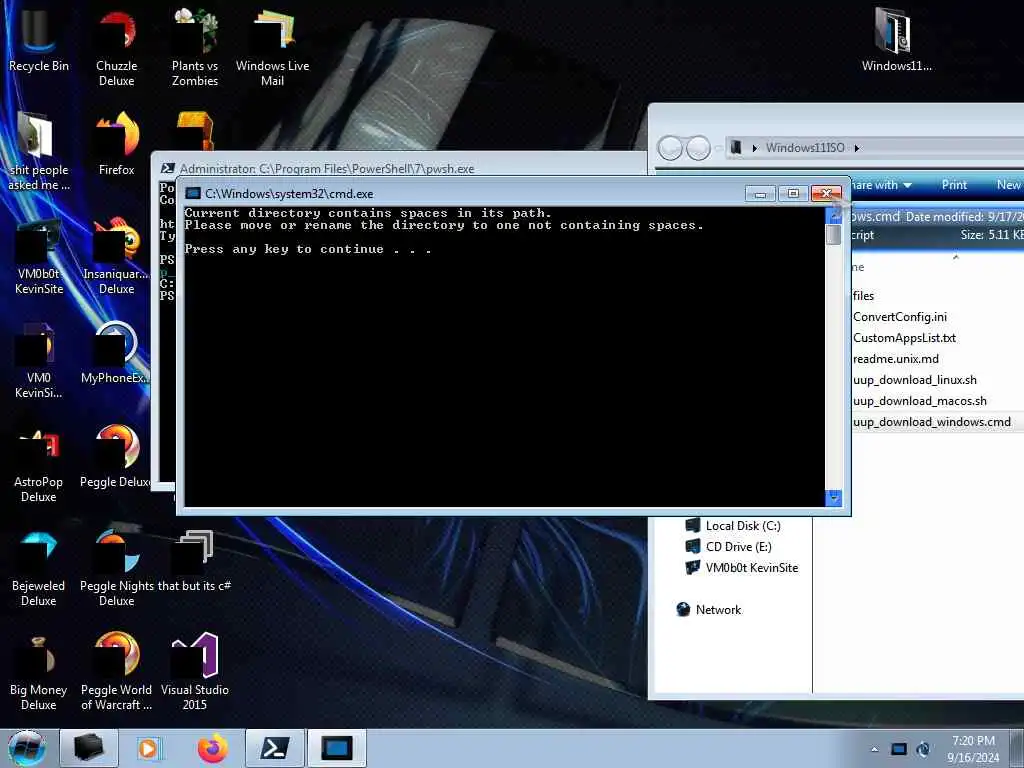This screenshot has width=1024, height=768.
Task: Launch the Firefox desktop shortcut
Action: [116, 144]
